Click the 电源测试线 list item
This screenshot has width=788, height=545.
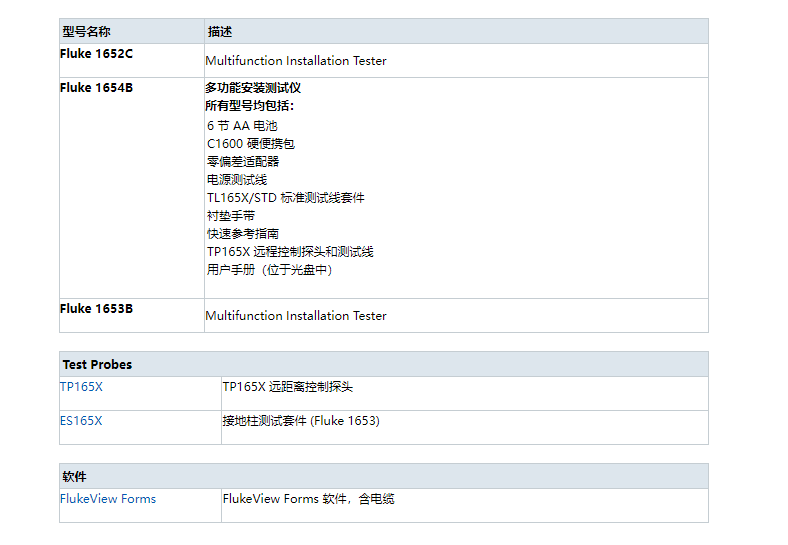pos(237,180)
